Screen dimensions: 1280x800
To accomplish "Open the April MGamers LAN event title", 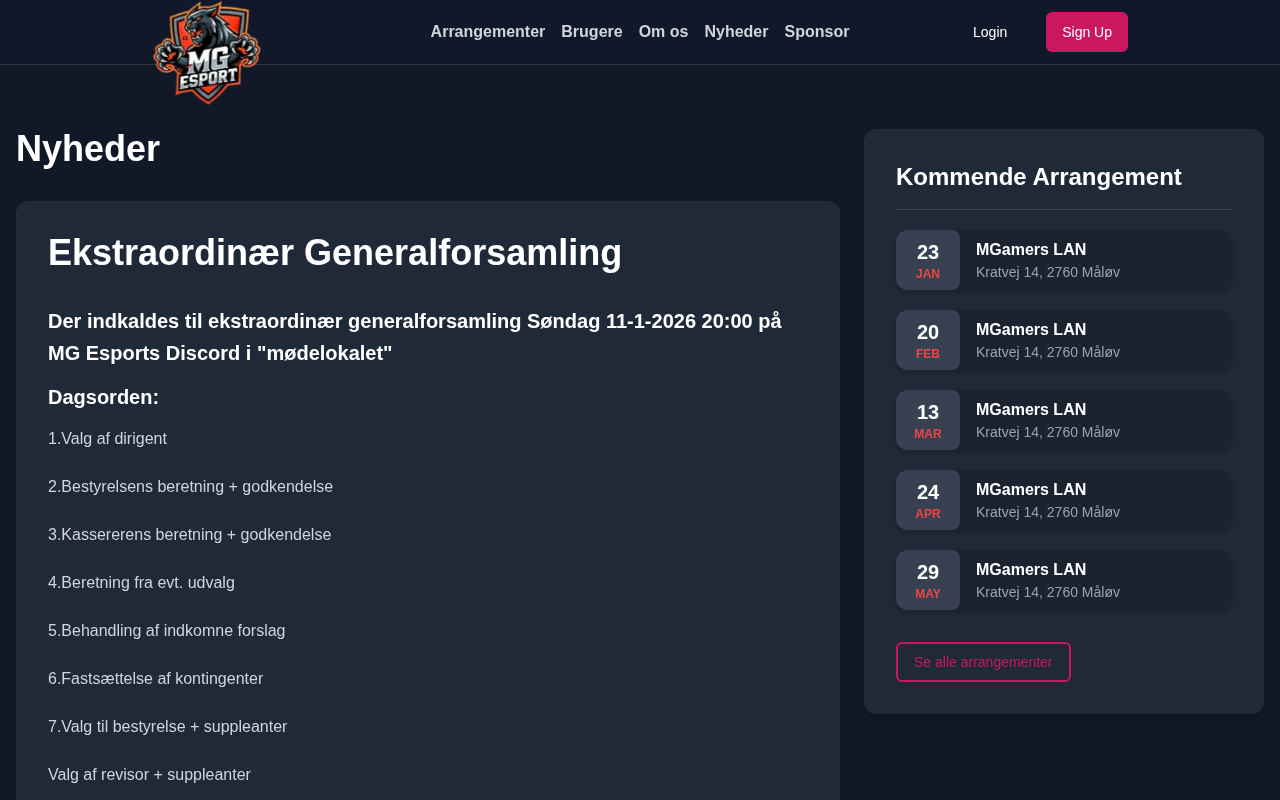I will tap(1031, 490).
